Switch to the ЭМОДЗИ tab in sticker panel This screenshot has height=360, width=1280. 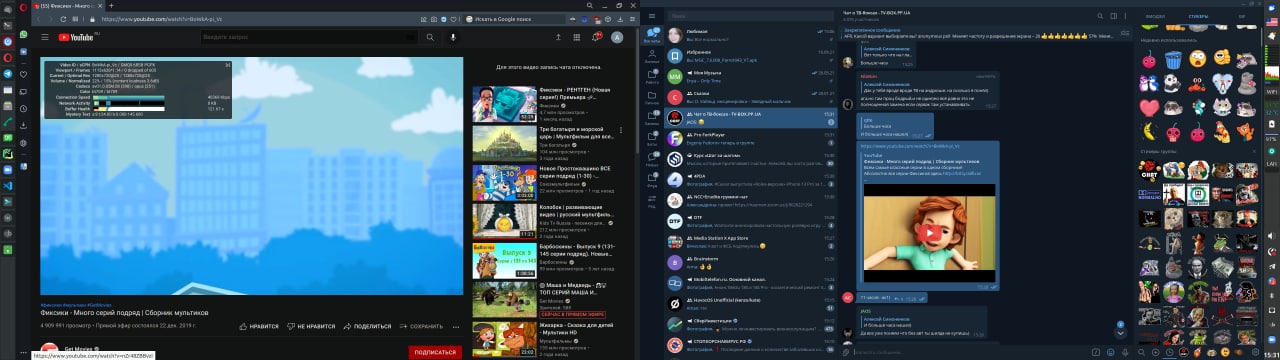click(1156, 16)
